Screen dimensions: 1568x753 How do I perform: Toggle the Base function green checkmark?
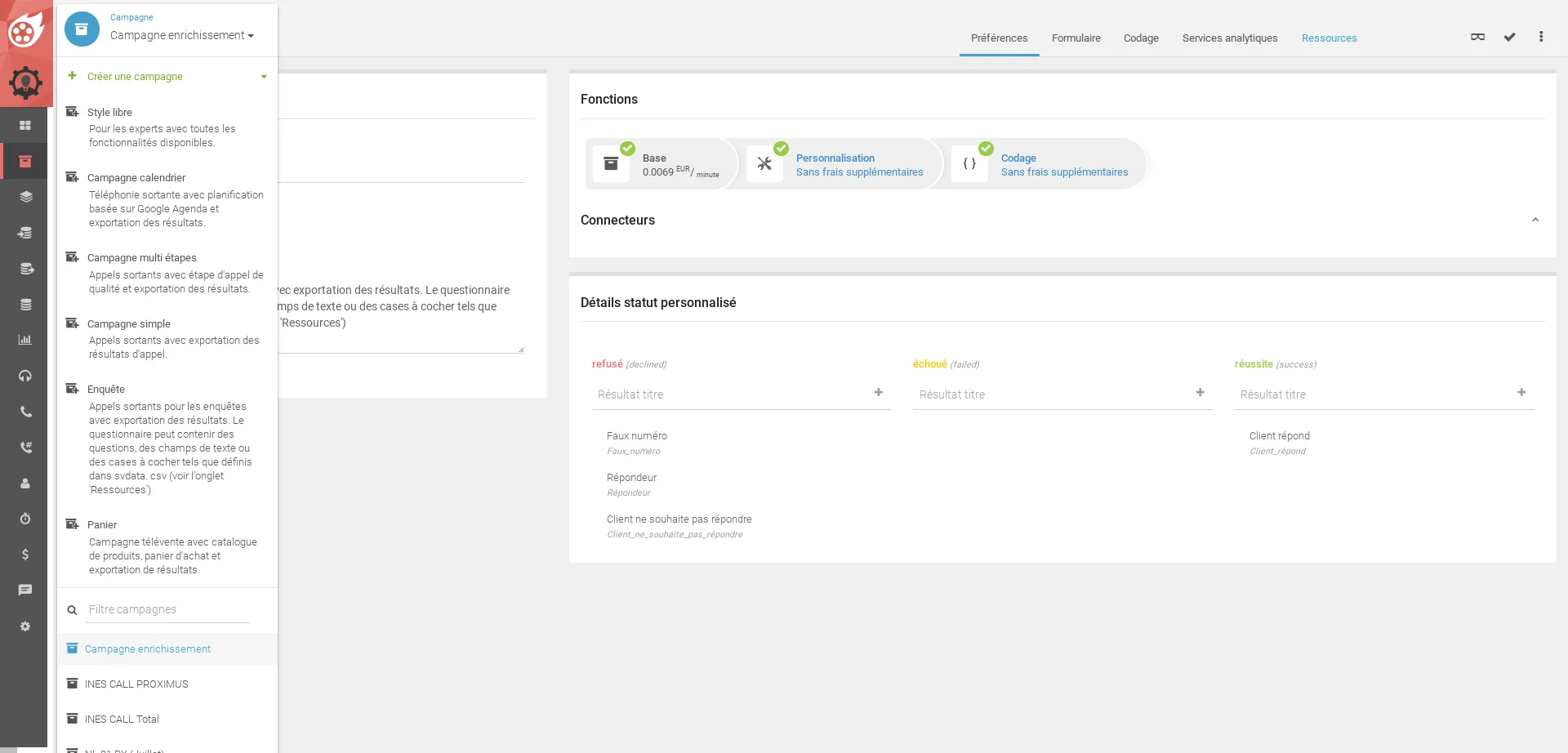pos(627,148)
